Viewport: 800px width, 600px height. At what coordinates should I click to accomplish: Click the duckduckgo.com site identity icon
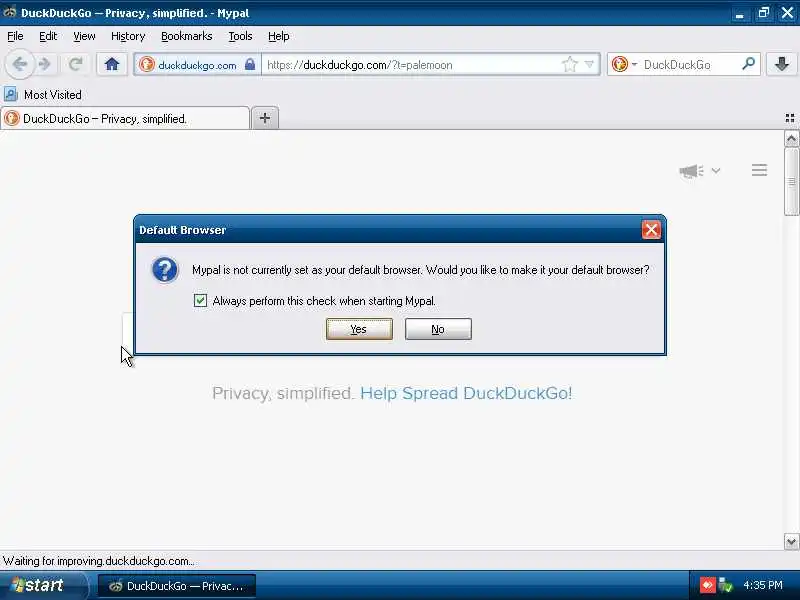(147, 65)
